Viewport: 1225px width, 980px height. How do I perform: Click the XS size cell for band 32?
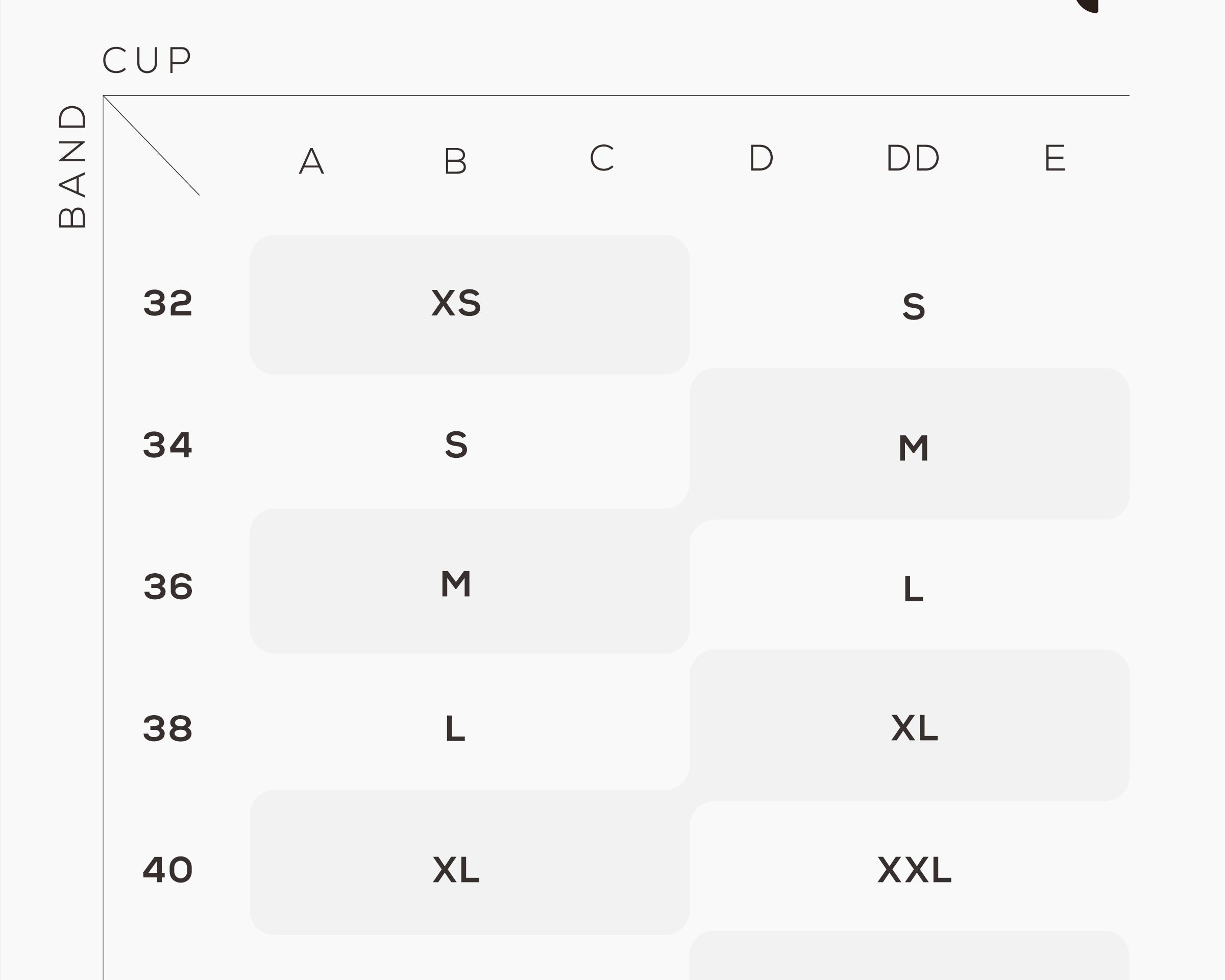click(456, 303)
